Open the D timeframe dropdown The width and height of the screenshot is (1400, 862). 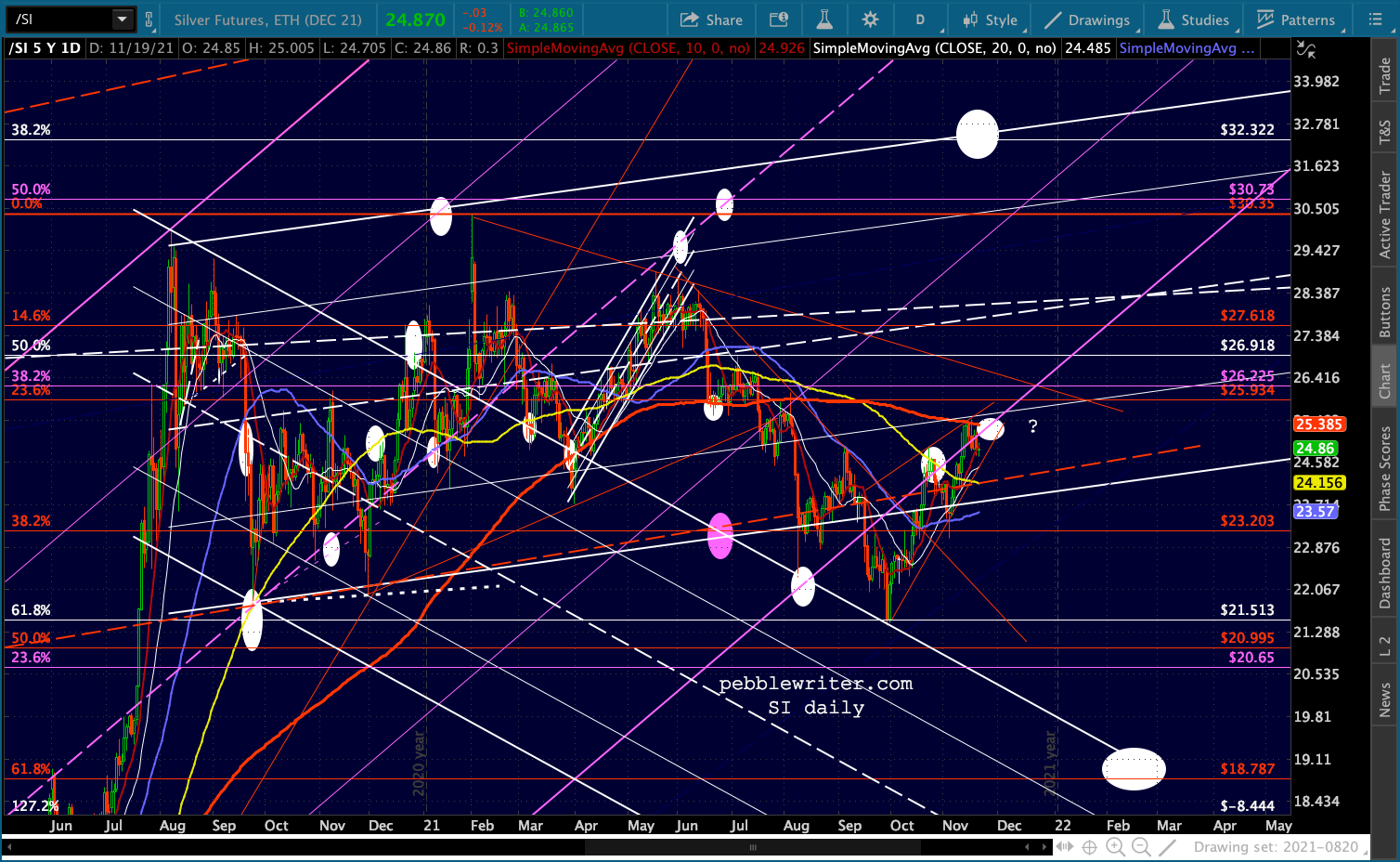[920, 20]
